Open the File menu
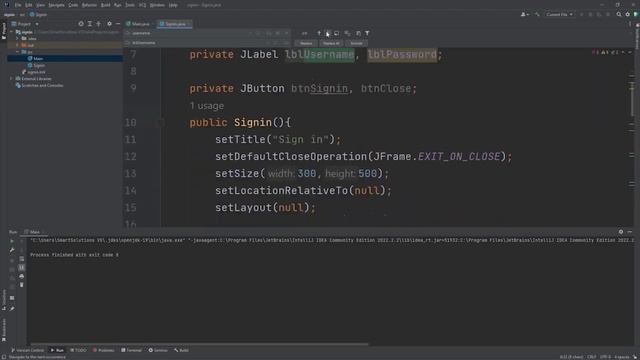Screen dimensions: 640x360 point(18,5)
